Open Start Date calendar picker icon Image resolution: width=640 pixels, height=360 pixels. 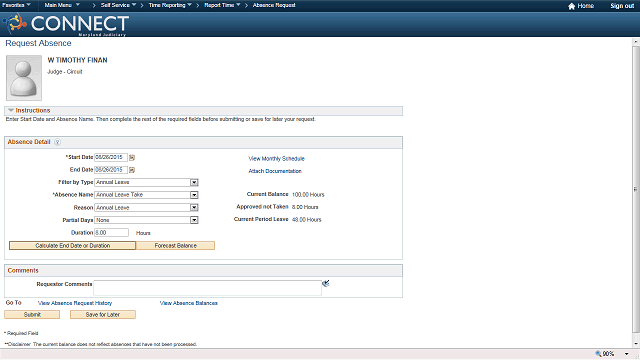[x=132, y=158]
